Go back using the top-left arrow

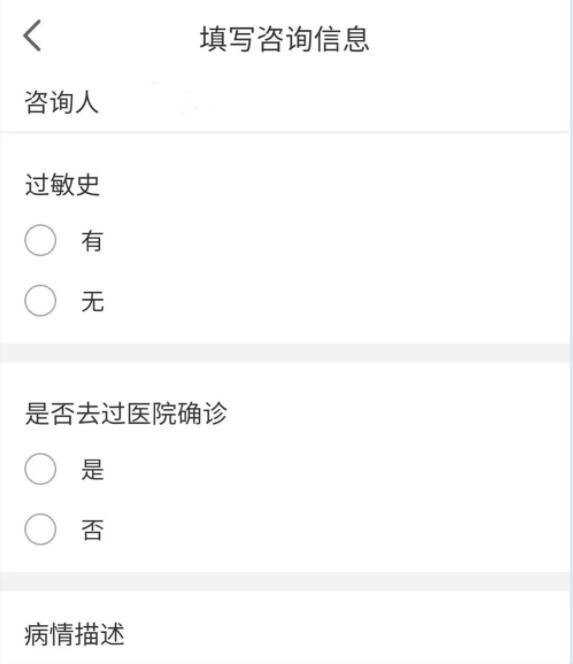[x=32, y=36]
